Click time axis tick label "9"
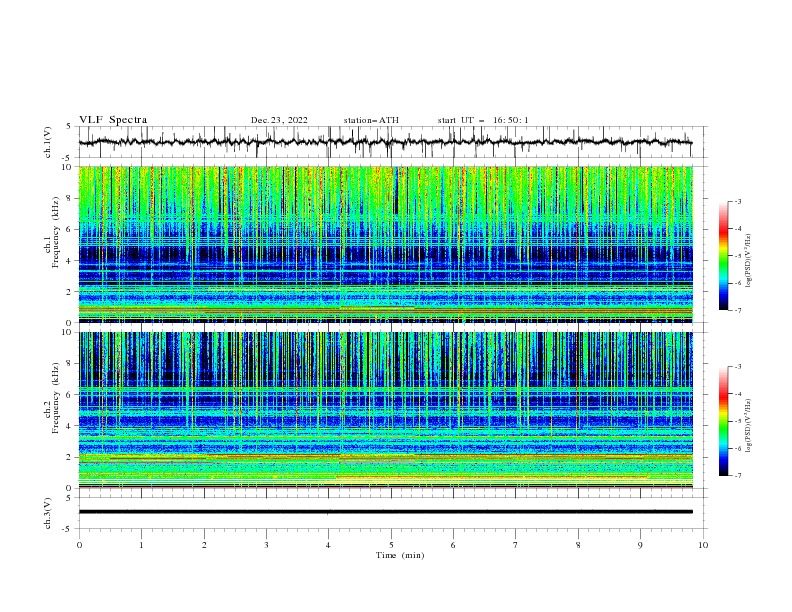The width and height of the screenshot is (792, 612). (x=640, y=545)
